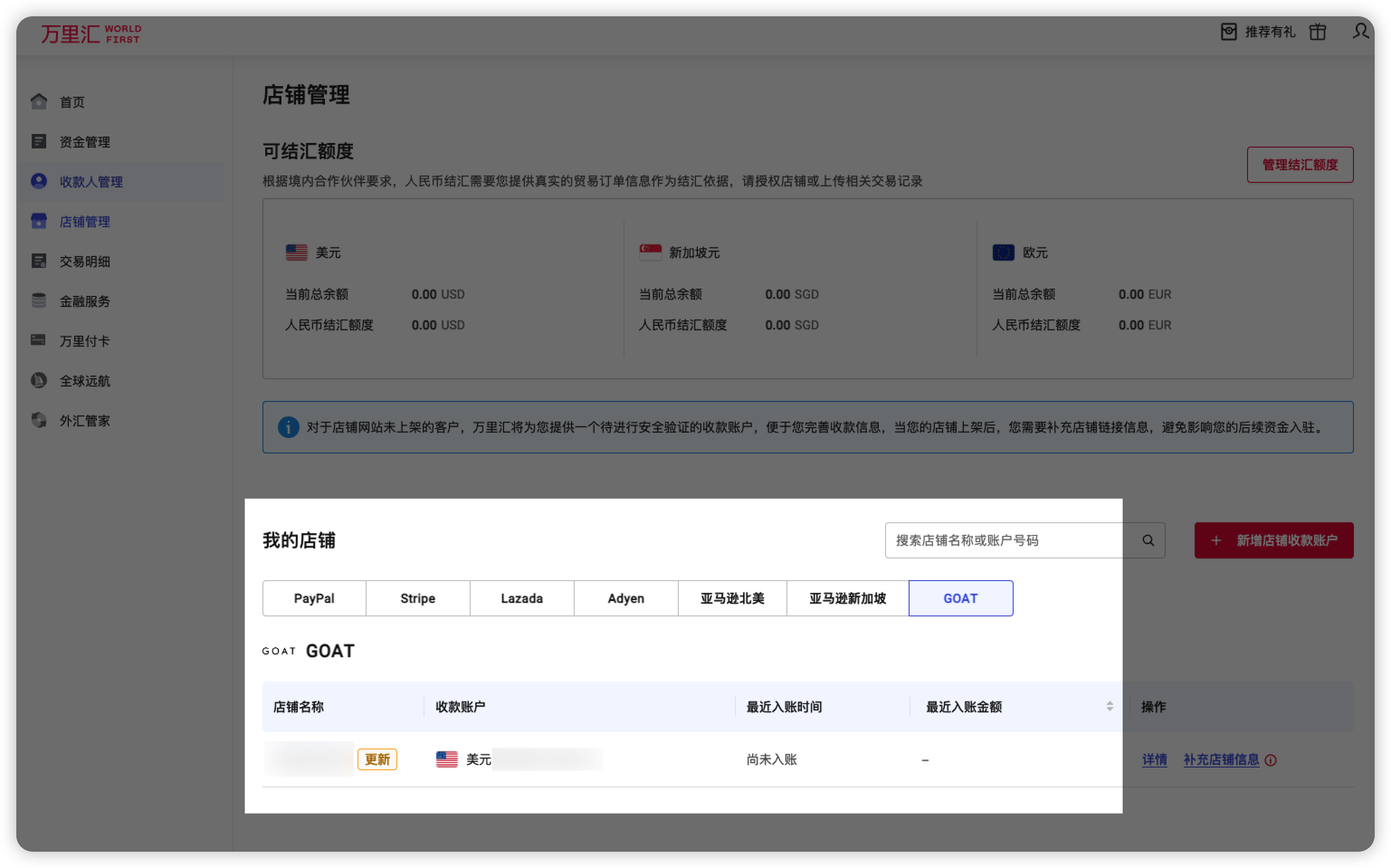
Task: Click the 交易明细 sidebar icon
Action: pyautogui.click(x=38, y=261)
